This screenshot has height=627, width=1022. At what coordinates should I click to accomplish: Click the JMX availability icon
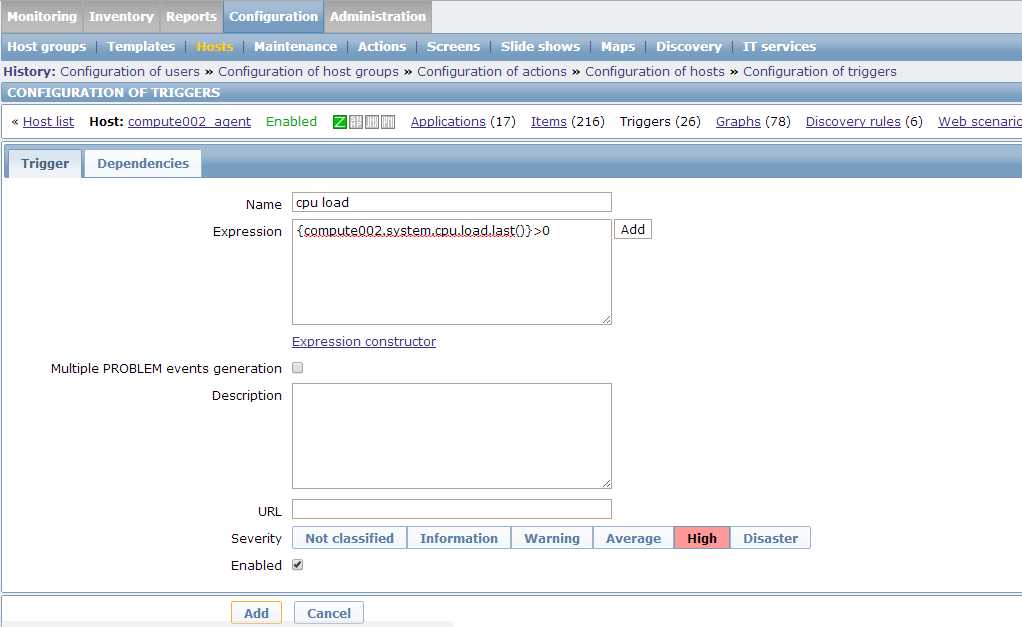coord(372,122)
